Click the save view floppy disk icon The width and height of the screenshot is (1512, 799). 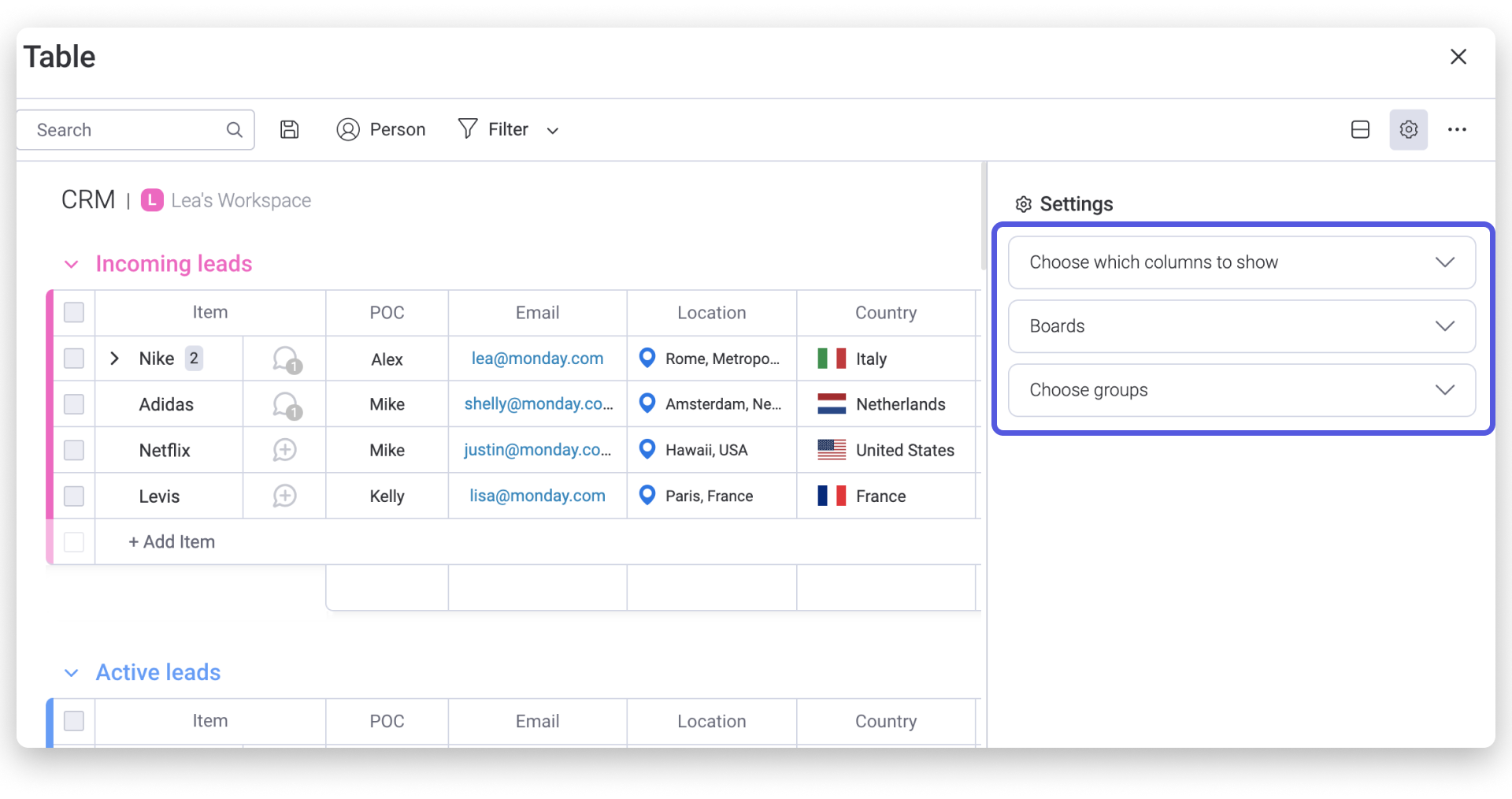290,130
